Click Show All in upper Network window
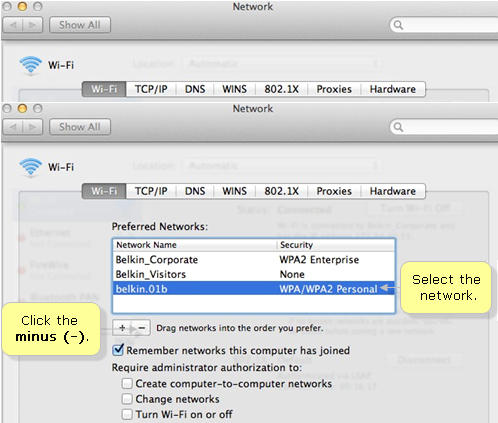The width and height of the screenshot is (498, 423). [80, 25]
